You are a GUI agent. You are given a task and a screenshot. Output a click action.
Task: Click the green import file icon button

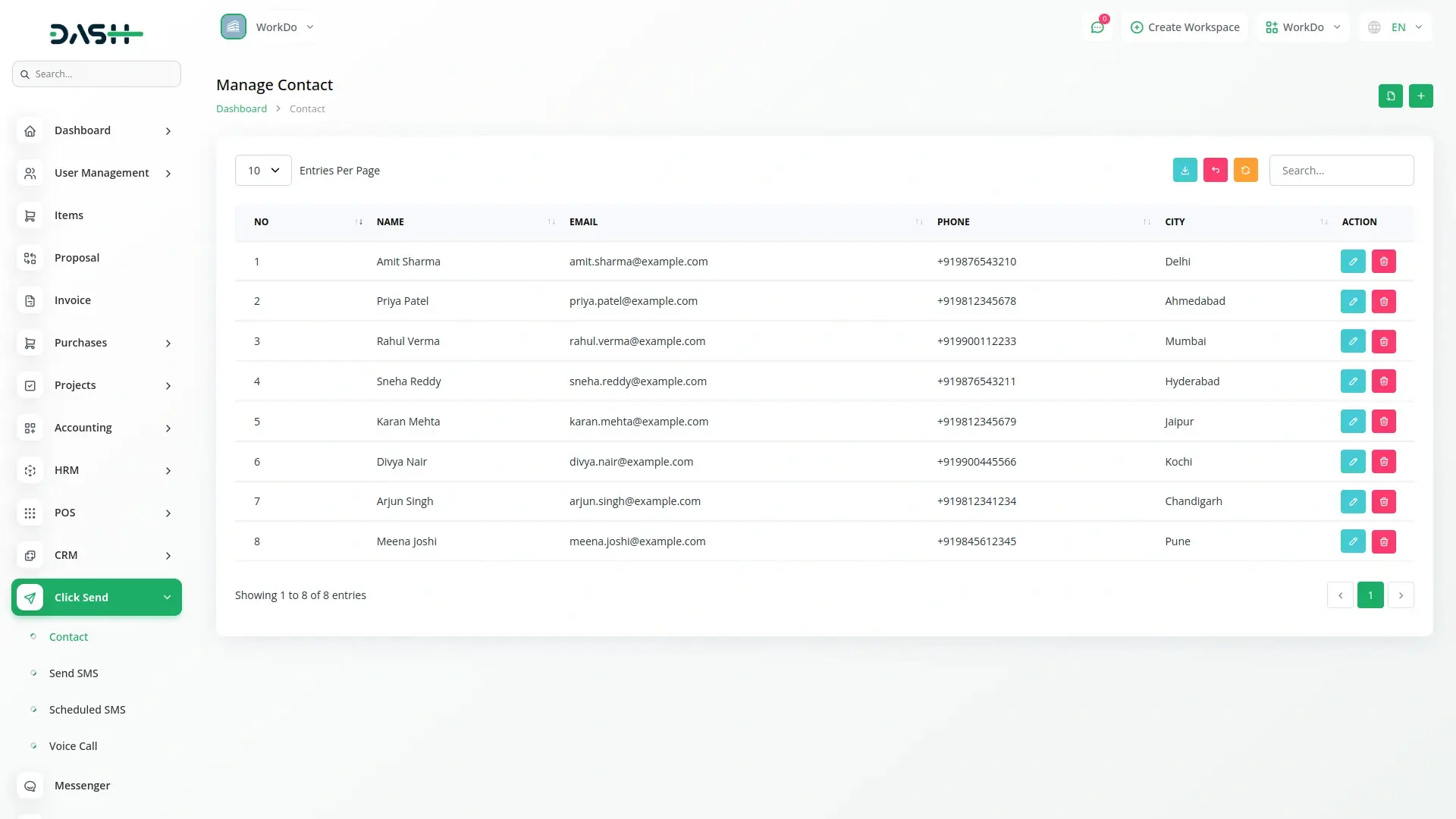pyautogui.click(x=1390, y=96)
